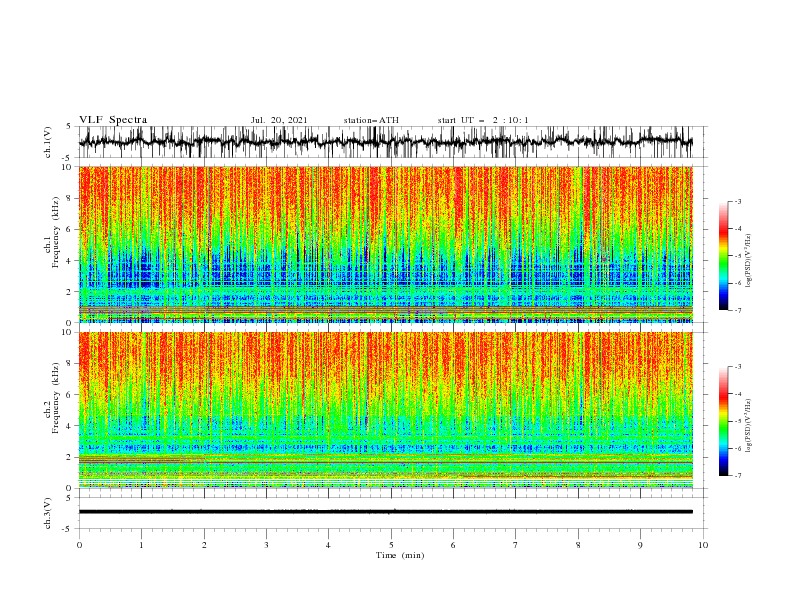
Task: Click lower colorbar 'log(PSD)(V²/Hz)' label
Action: [x=749, y=426]
